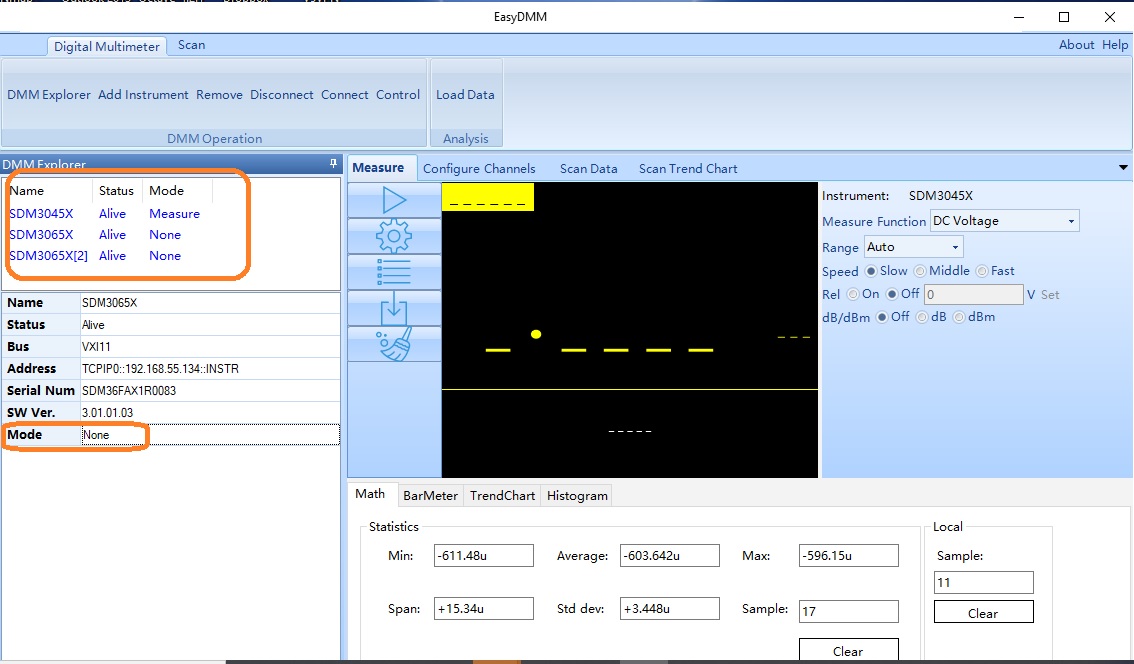Image resolution: width=1134 pixels, height=664 pixels.
Task: Click the download/save data icon
Action: pyautogui.click(x=394, y=308)
